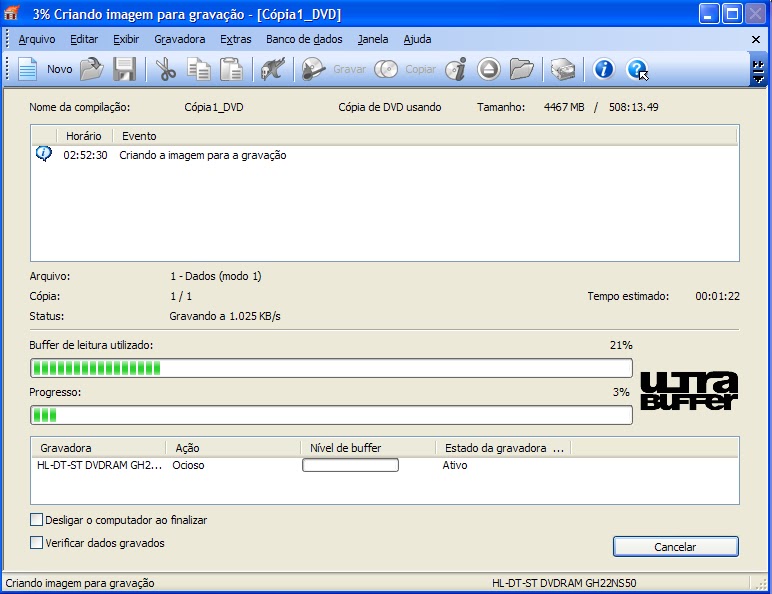
Task: Close the document with inner X
Action: (756, 39)
